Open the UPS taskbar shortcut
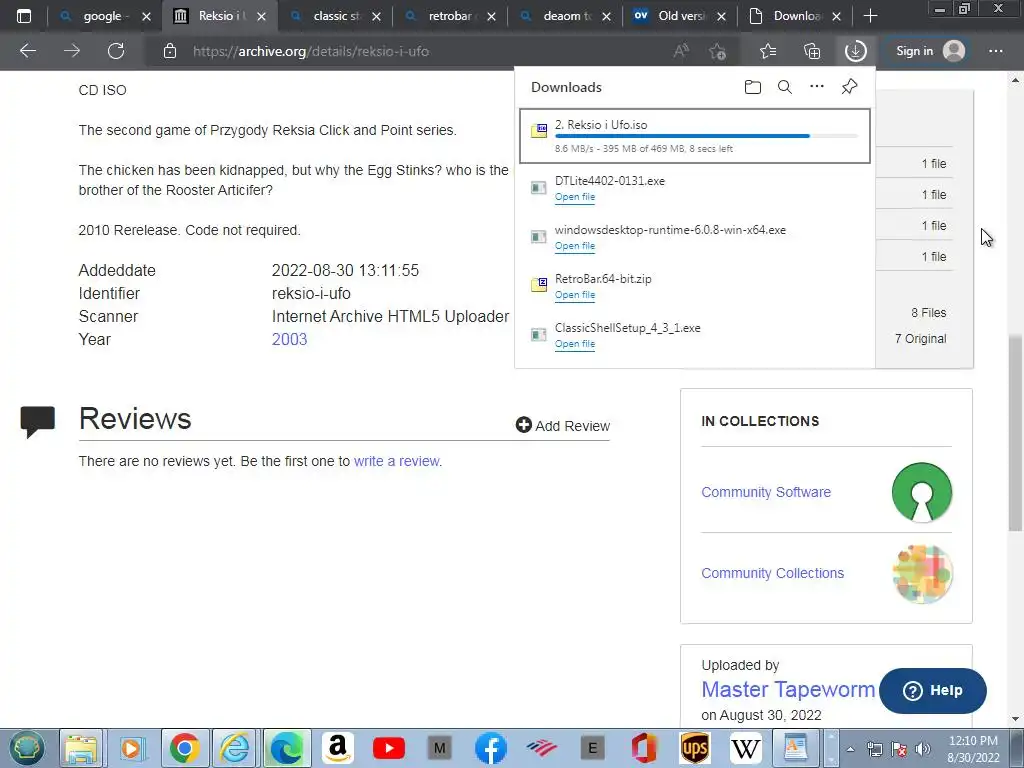The image size is (1024, 768). (695, 748)
